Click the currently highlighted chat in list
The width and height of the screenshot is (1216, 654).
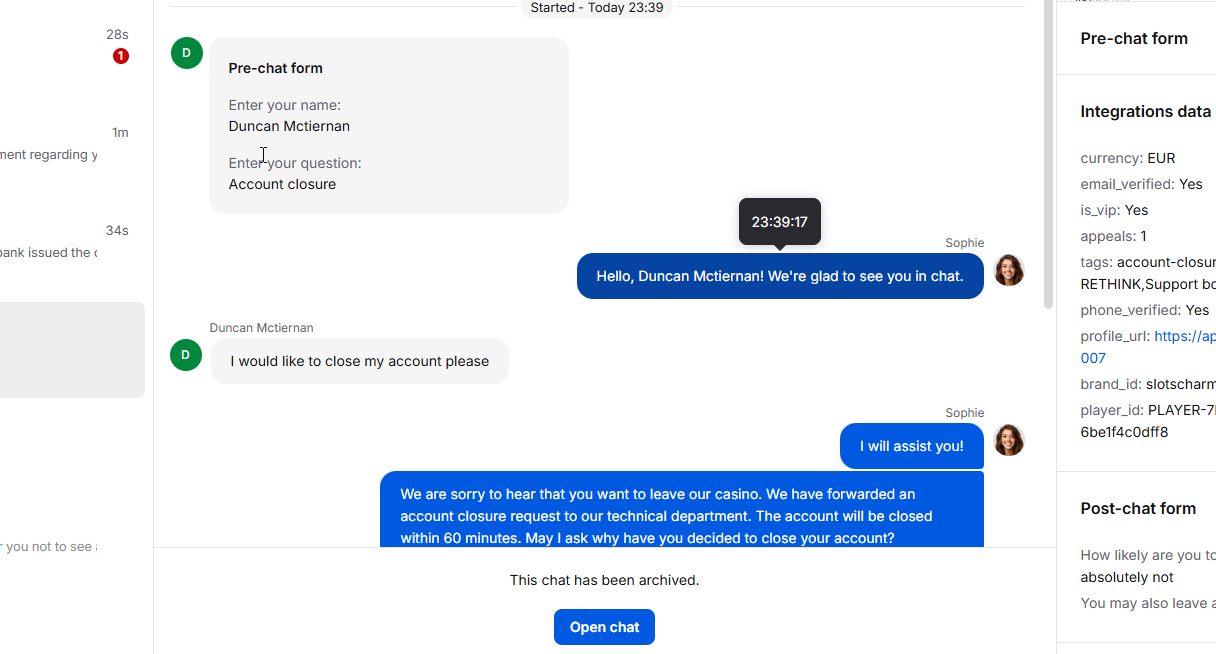(70, 350)
